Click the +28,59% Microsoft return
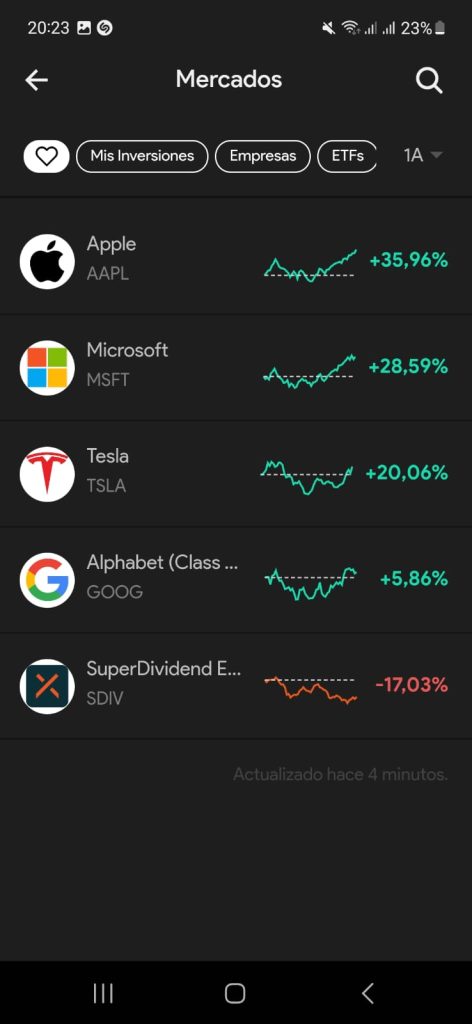 [408, 366]
